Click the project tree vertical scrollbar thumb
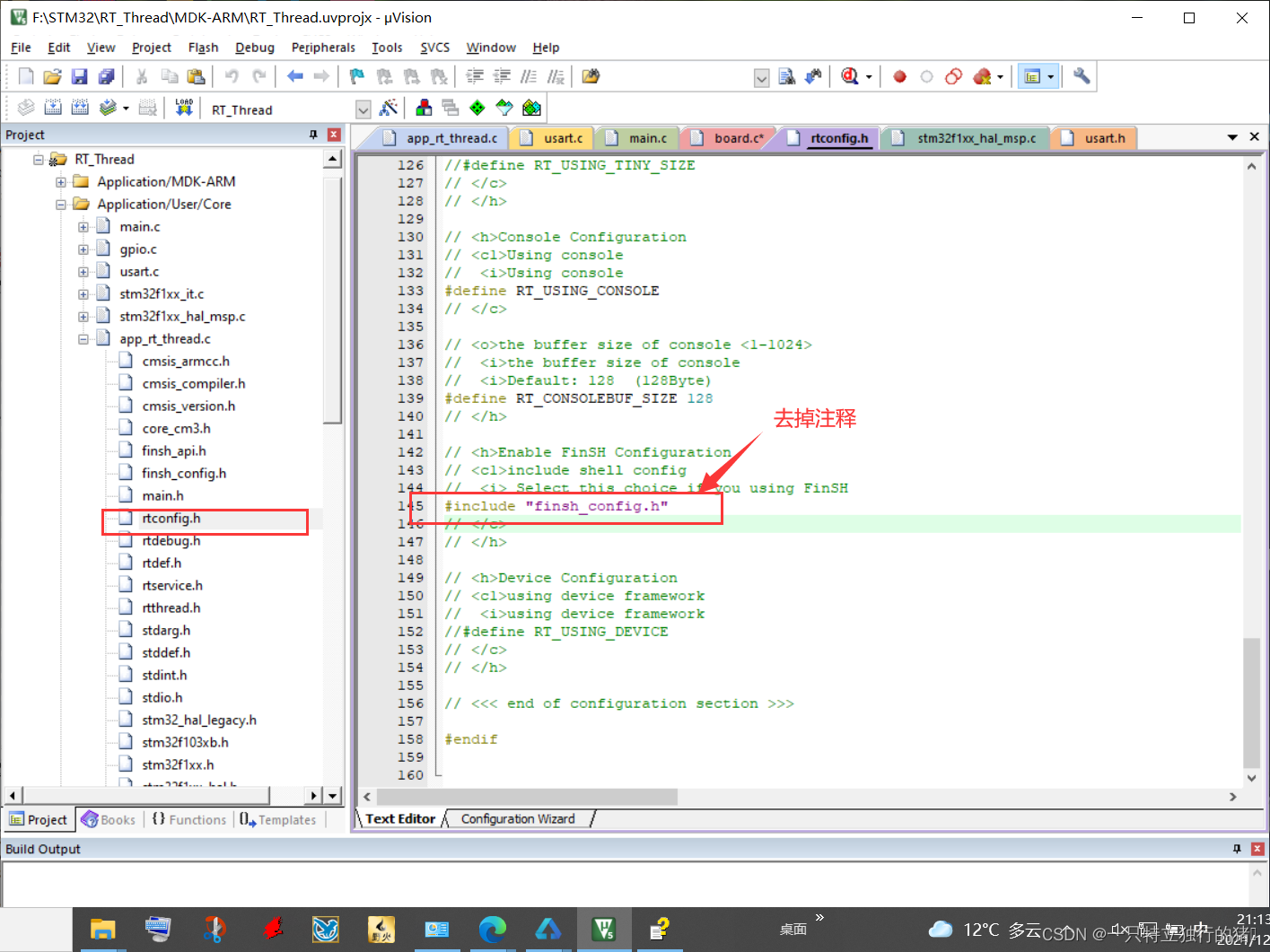This screenshot has width=1270, height=952. point(333,298)
